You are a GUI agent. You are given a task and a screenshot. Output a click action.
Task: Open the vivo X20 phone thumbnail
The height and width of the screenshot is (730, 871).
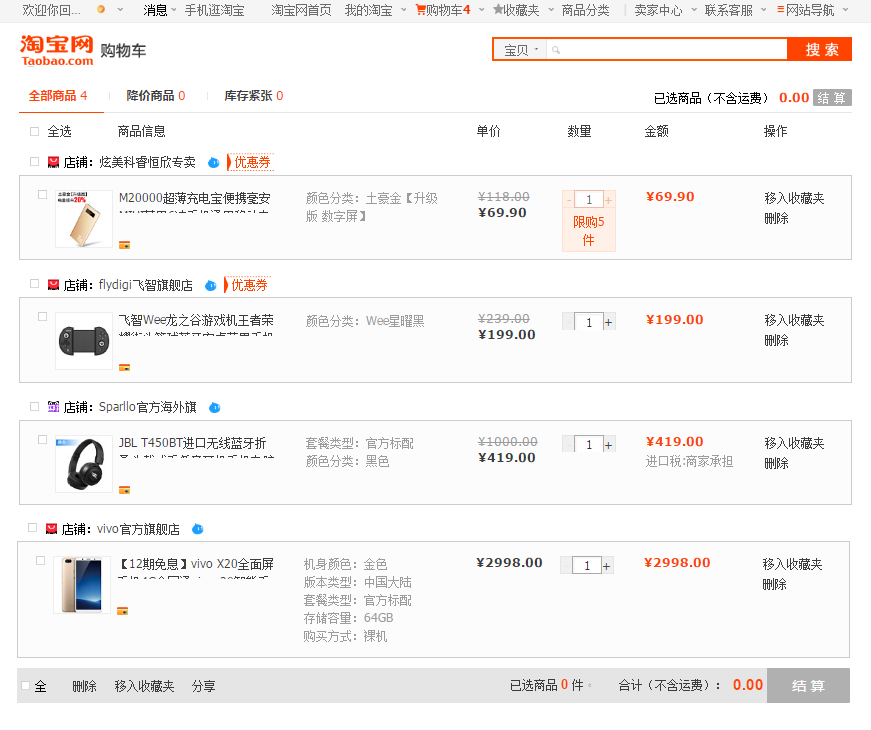82,585
